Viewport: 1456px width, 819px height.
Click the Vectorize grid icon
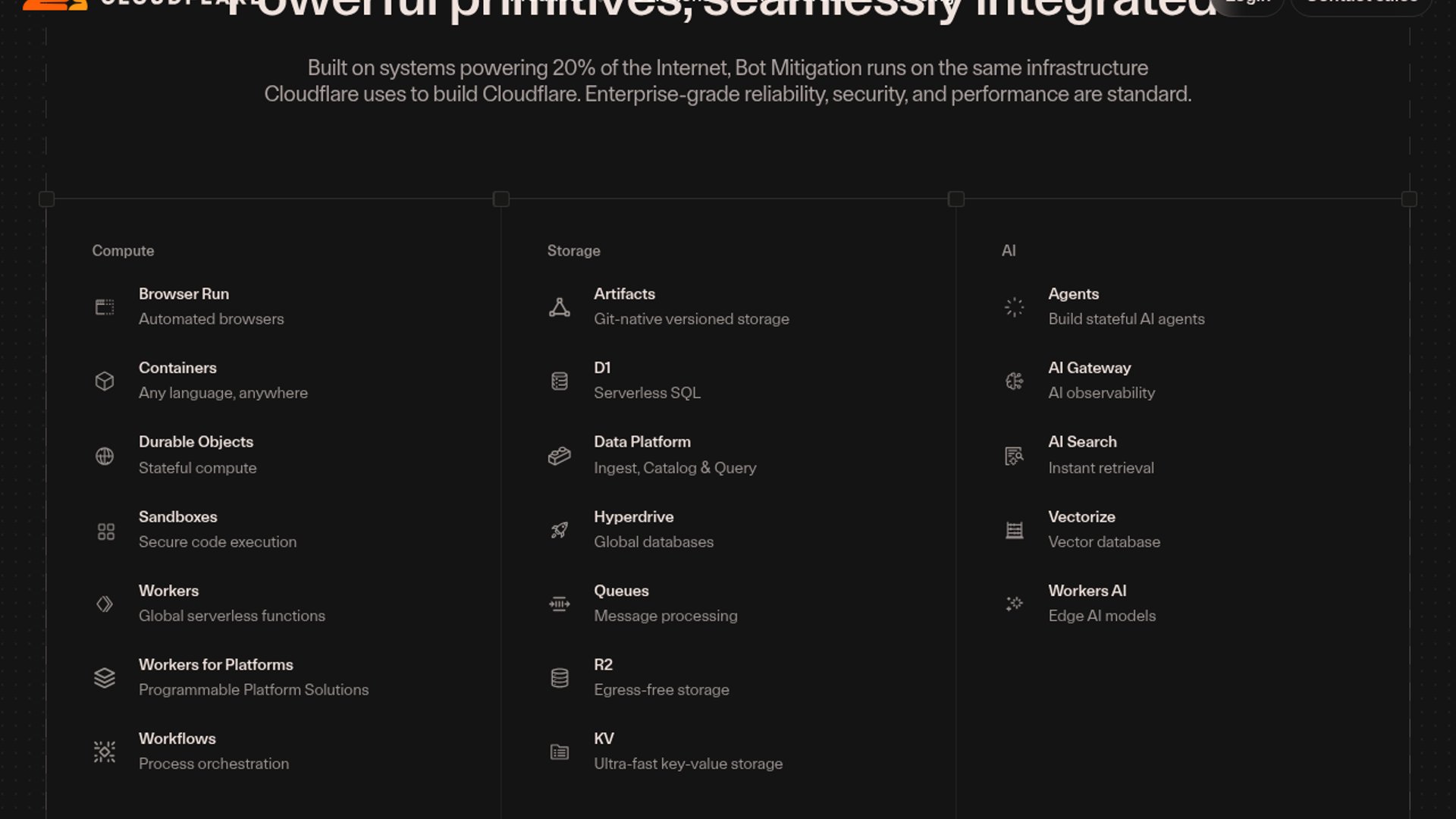pos(1014,530)
